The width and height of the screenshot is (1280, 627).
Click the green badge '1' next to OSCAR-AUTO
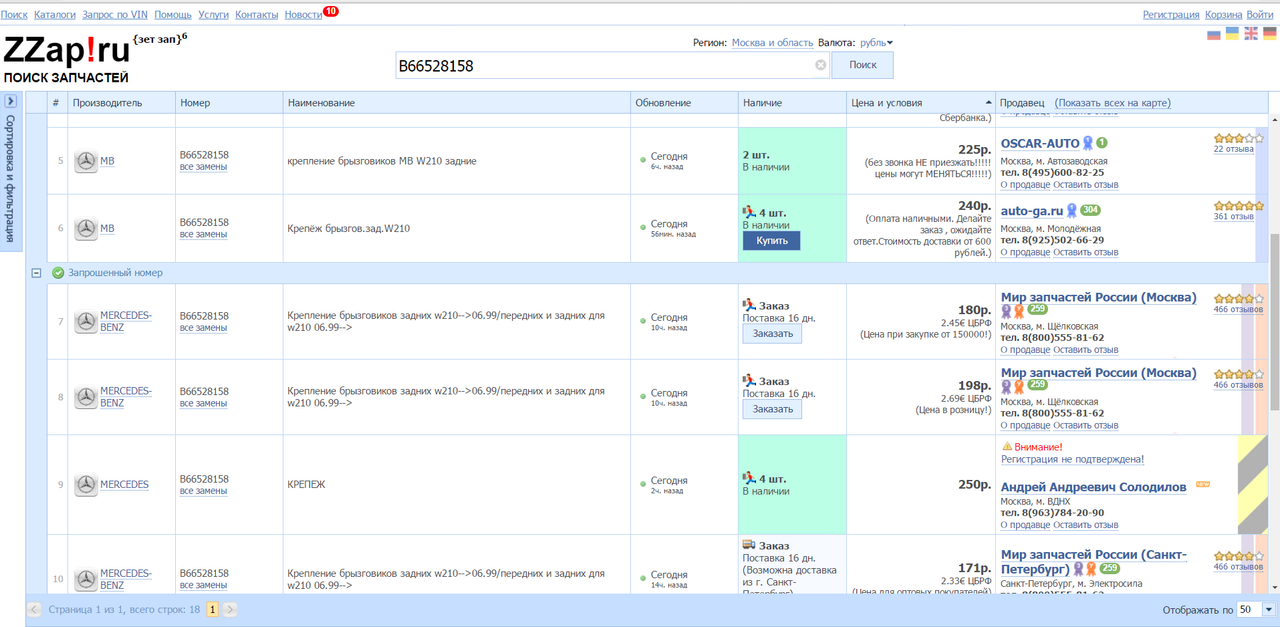1102,143
